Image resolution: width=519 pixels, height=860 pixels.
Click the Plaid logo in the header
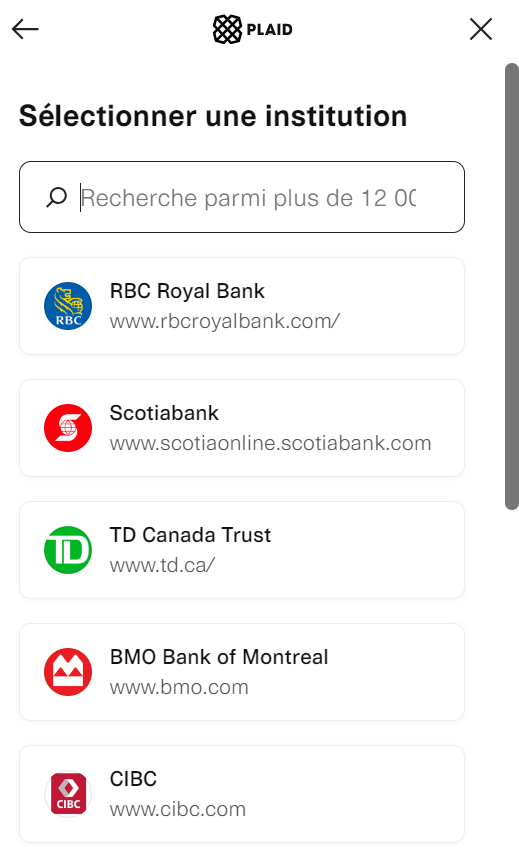coord(253,29)
